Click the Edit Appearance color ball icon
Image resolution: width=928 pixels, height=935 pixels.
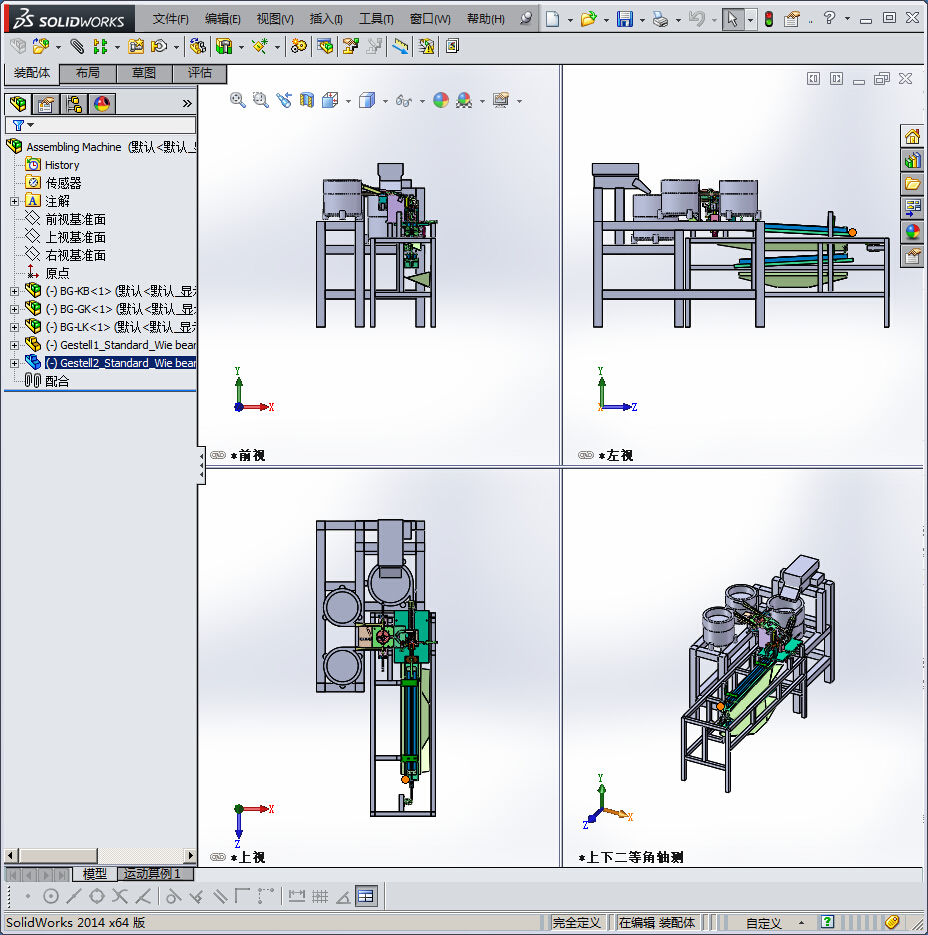pyautogui.click(x=441, y=100)
